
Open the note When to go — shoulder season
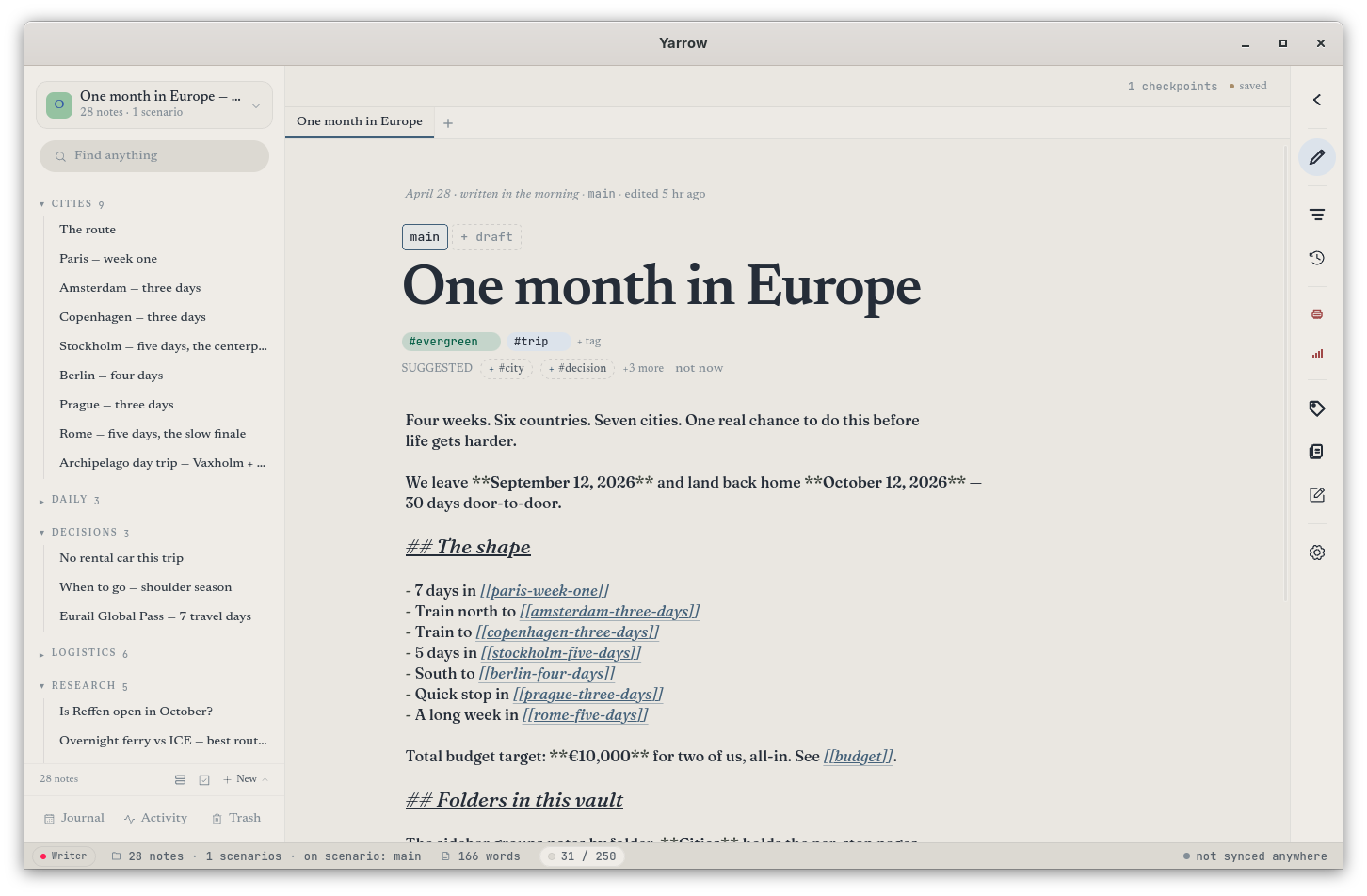(145, 587)
